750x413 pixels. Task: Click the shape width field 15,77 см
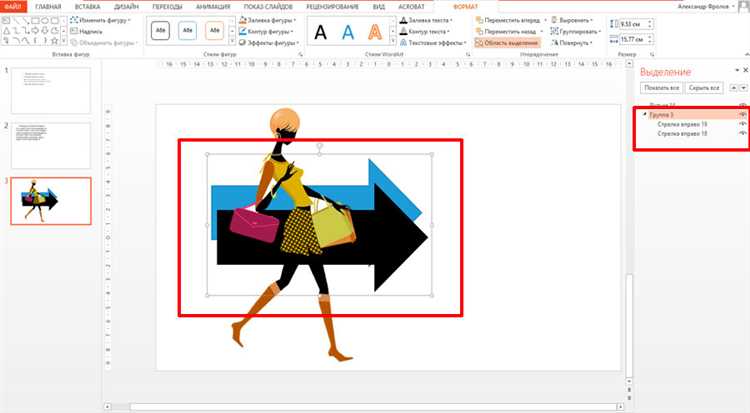tap(635, 39)
